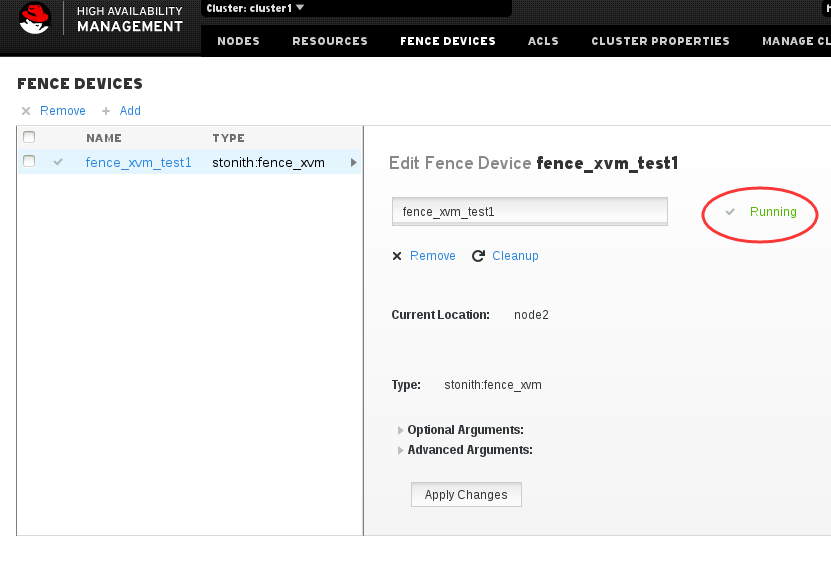Open the Cluster: cluster1 dropdown
The image size is (831, 562).
(255, 8)
